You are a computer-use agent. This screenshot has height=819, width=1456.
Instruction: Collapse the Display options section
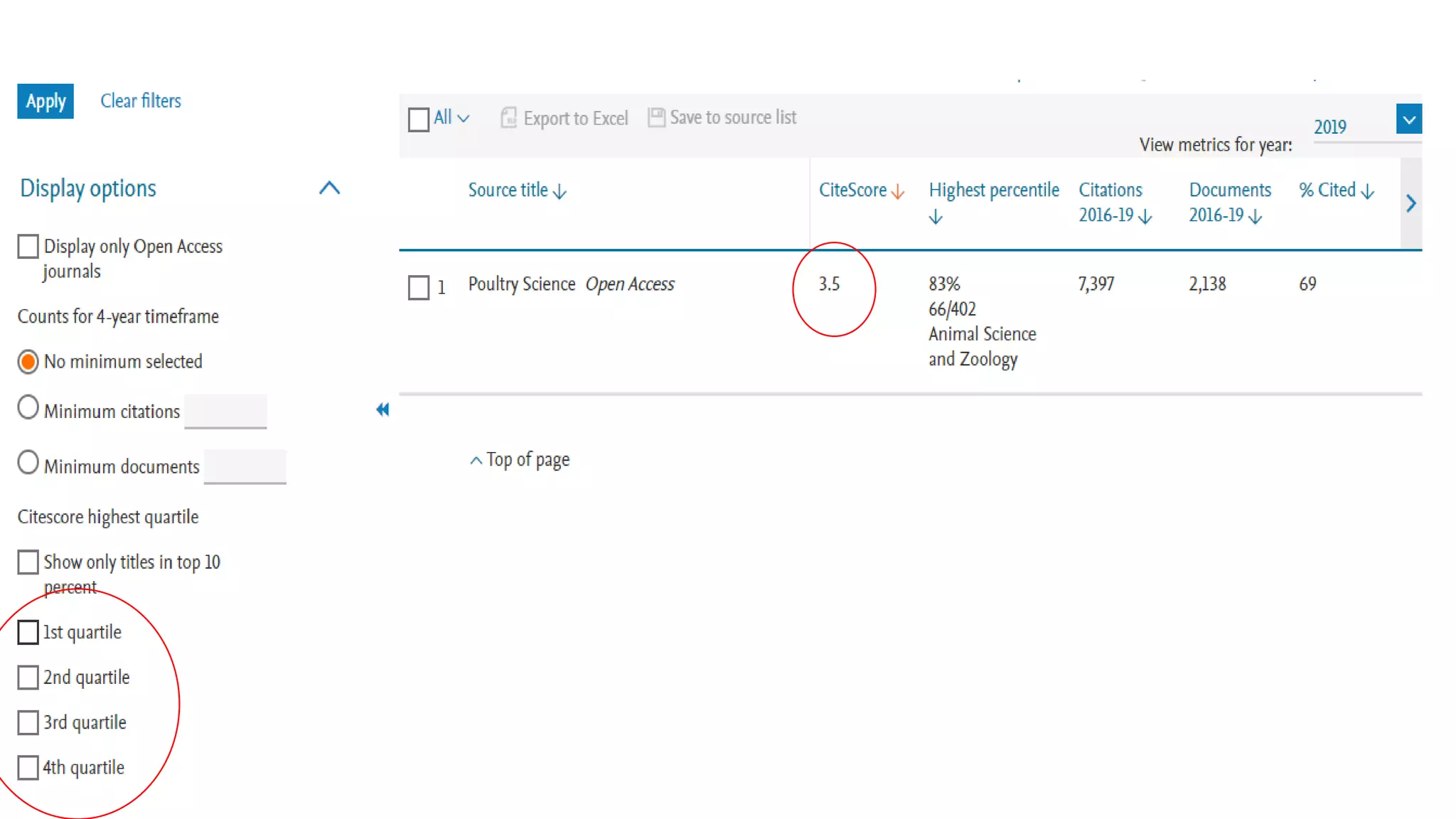[329, 188]
